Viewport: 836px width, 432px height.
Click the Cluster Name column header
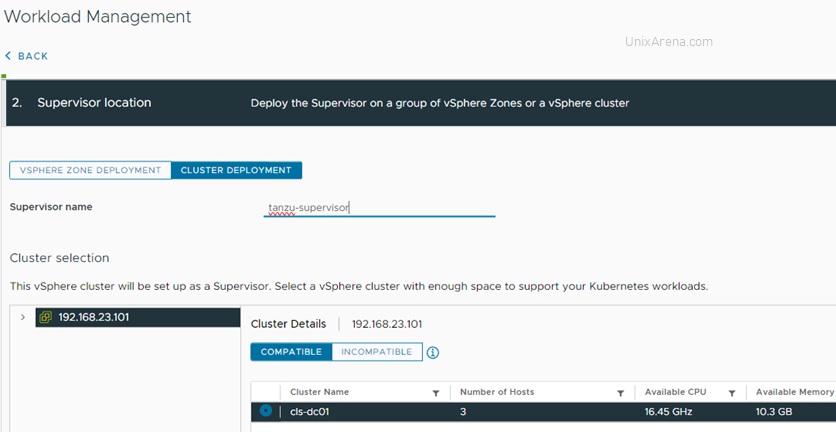(x=319, y=393)
